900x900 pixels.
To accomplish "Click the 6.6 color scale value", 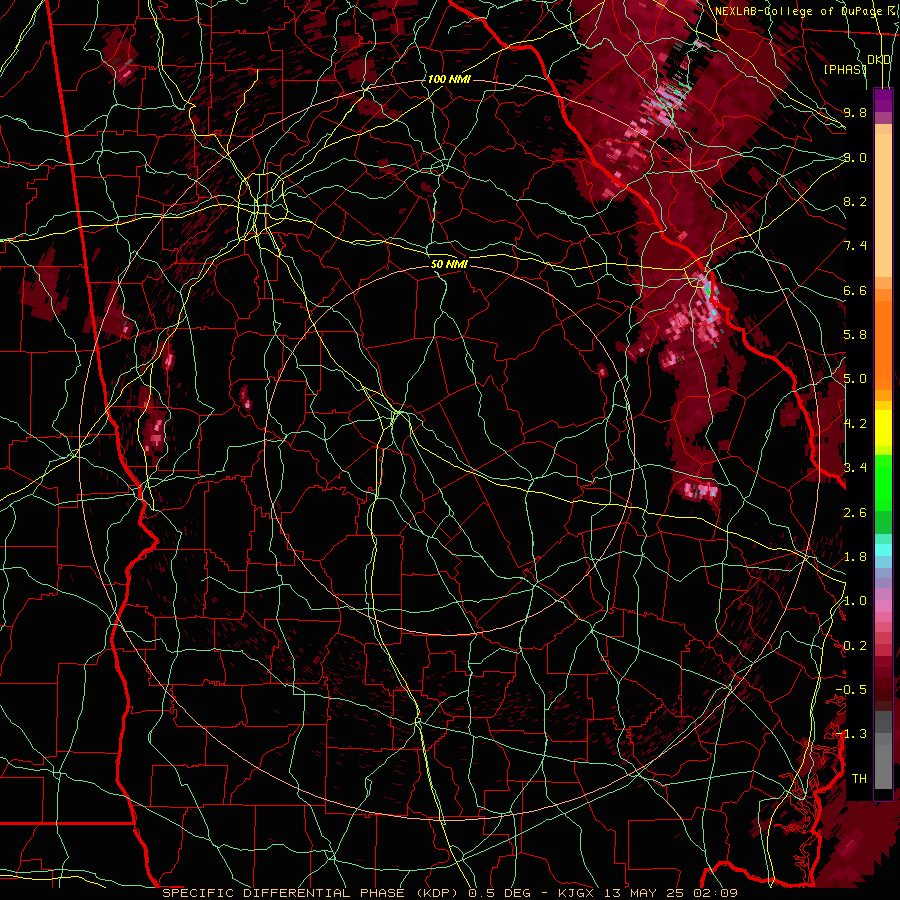I will [855, 290].
